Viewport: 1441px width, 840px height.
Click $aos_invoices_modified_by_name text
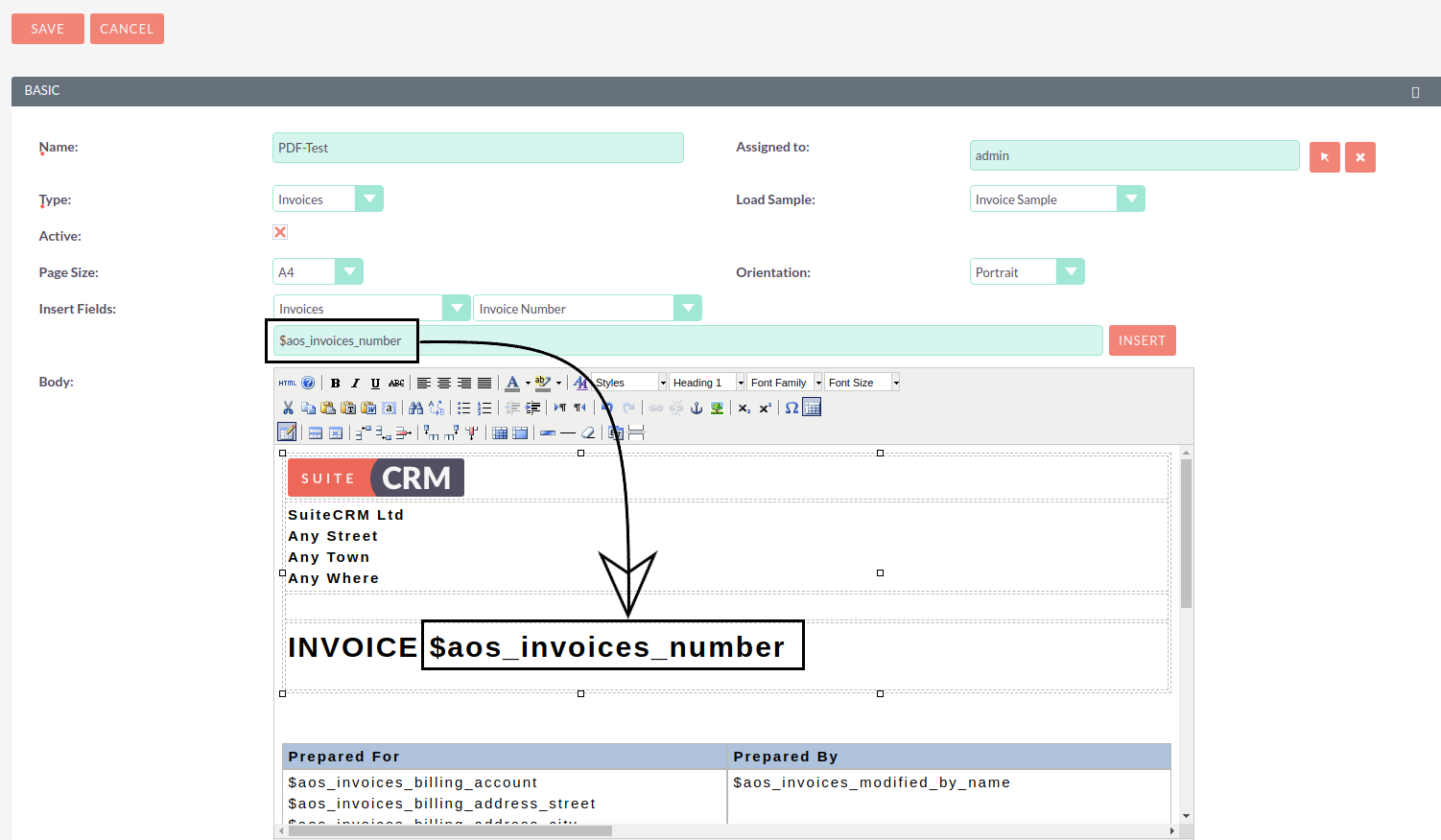pos(871,782)
